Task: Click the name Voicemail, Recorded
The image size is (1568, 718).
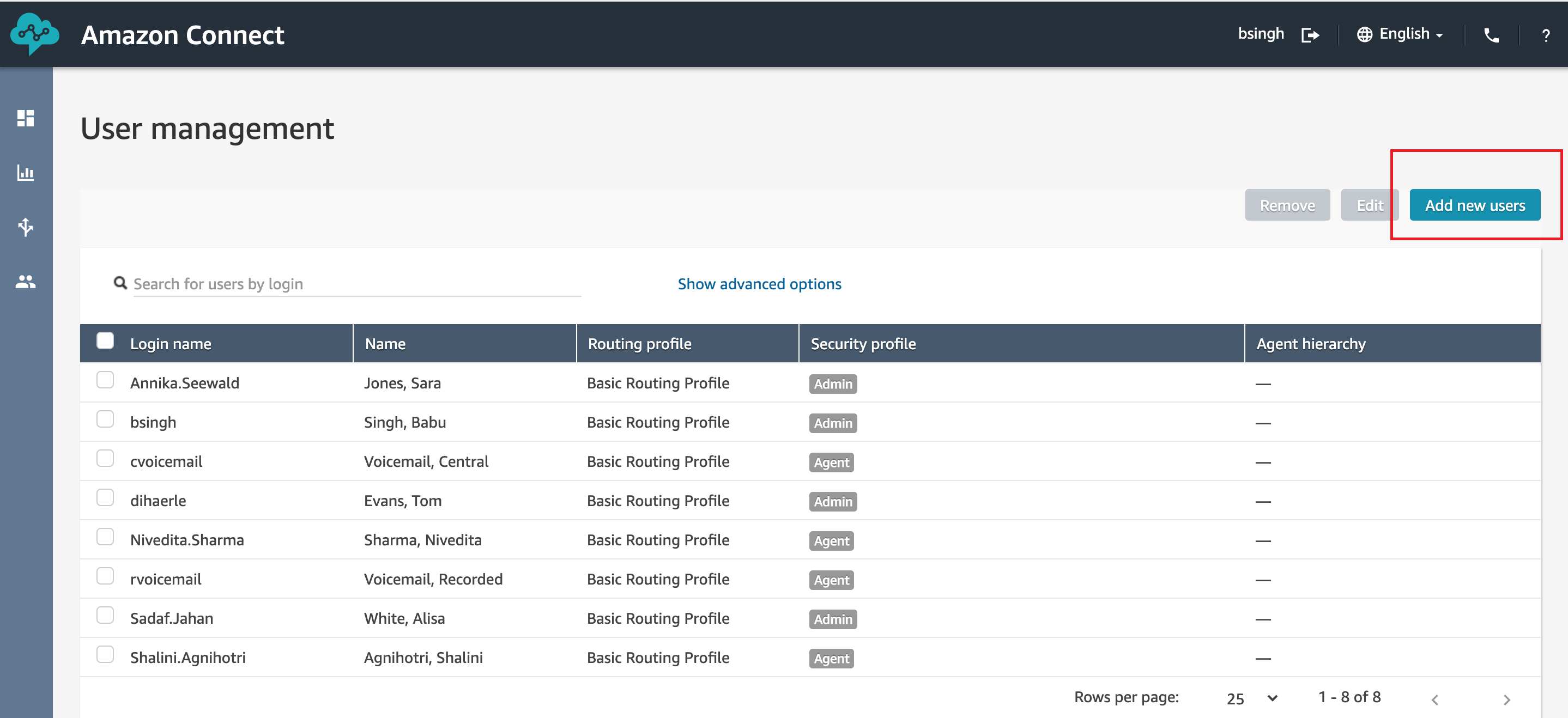Action: coord(433,579)
